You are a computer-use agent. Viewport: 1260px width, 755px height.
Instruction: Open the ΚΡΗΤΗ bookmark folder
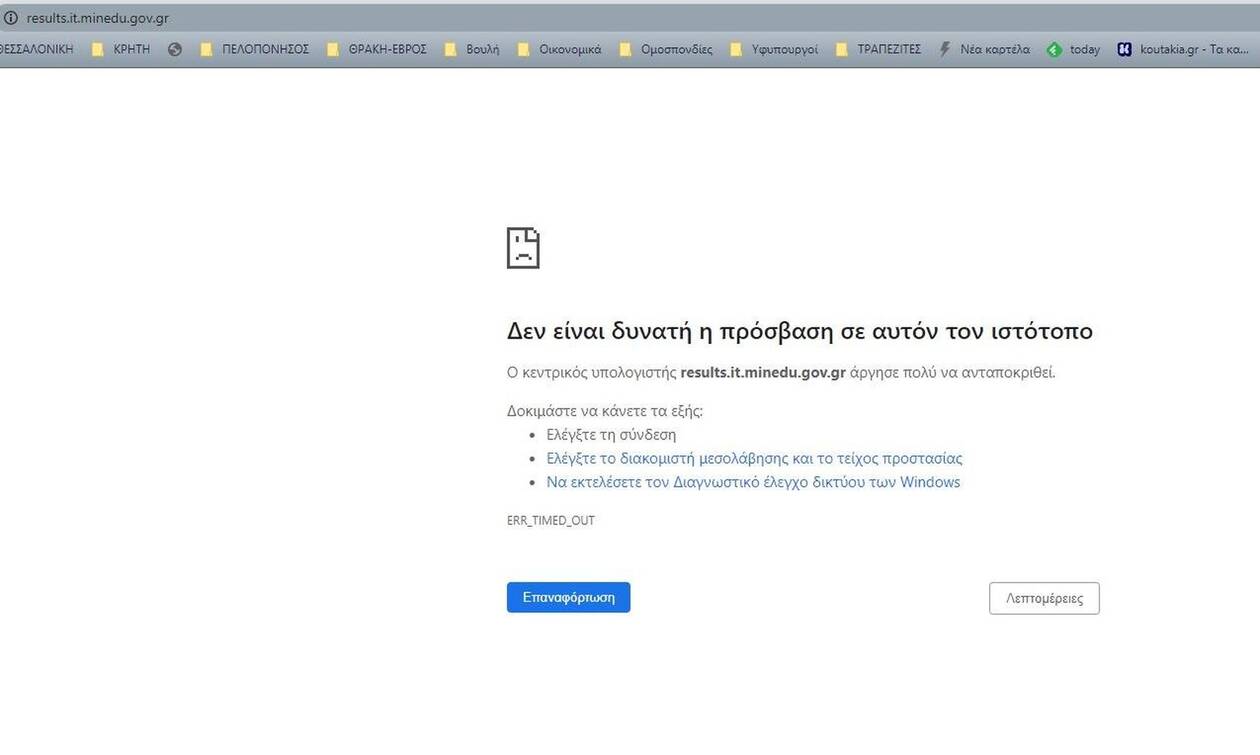pyautogui.click(x=121, y=49)
